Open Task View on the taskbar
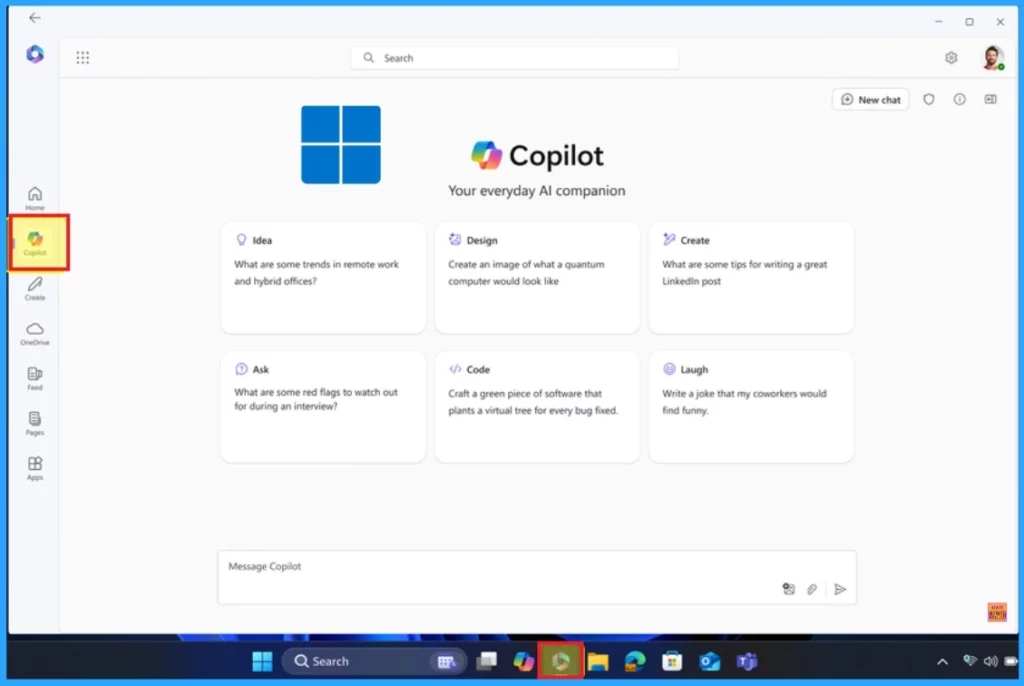 coord(486,662)
